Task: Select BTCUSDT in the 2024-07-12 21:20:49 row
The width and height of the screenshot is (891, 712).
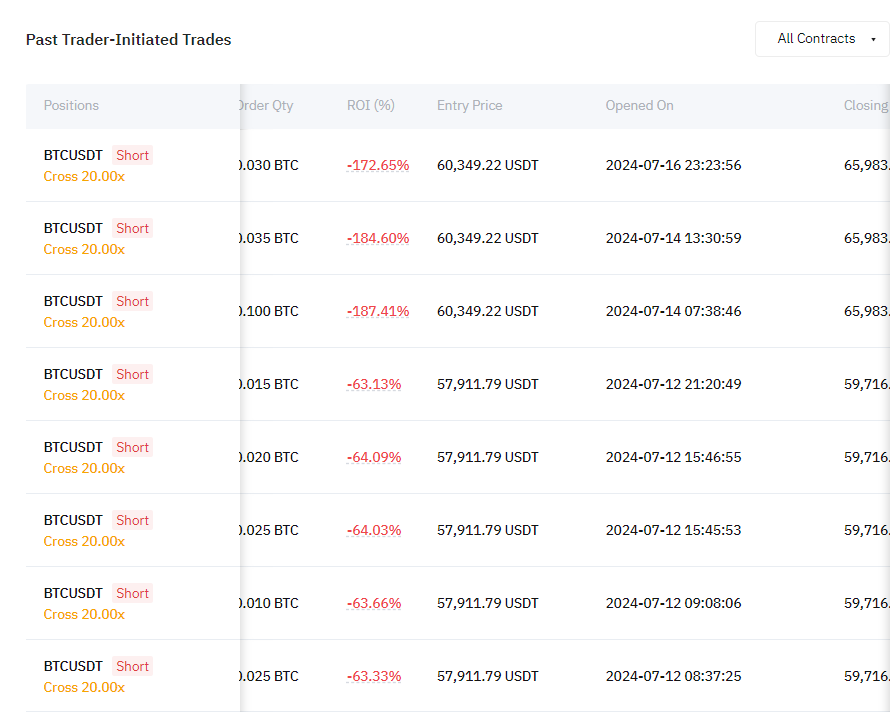Action: pyautogui.click(x=73, y=374)
